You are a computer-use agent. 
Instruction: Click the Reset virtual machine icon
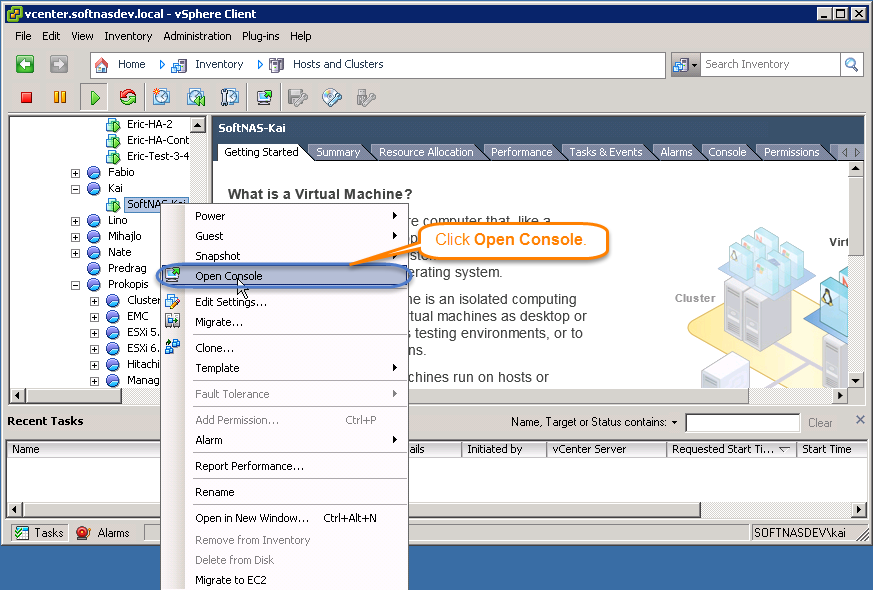127,97
